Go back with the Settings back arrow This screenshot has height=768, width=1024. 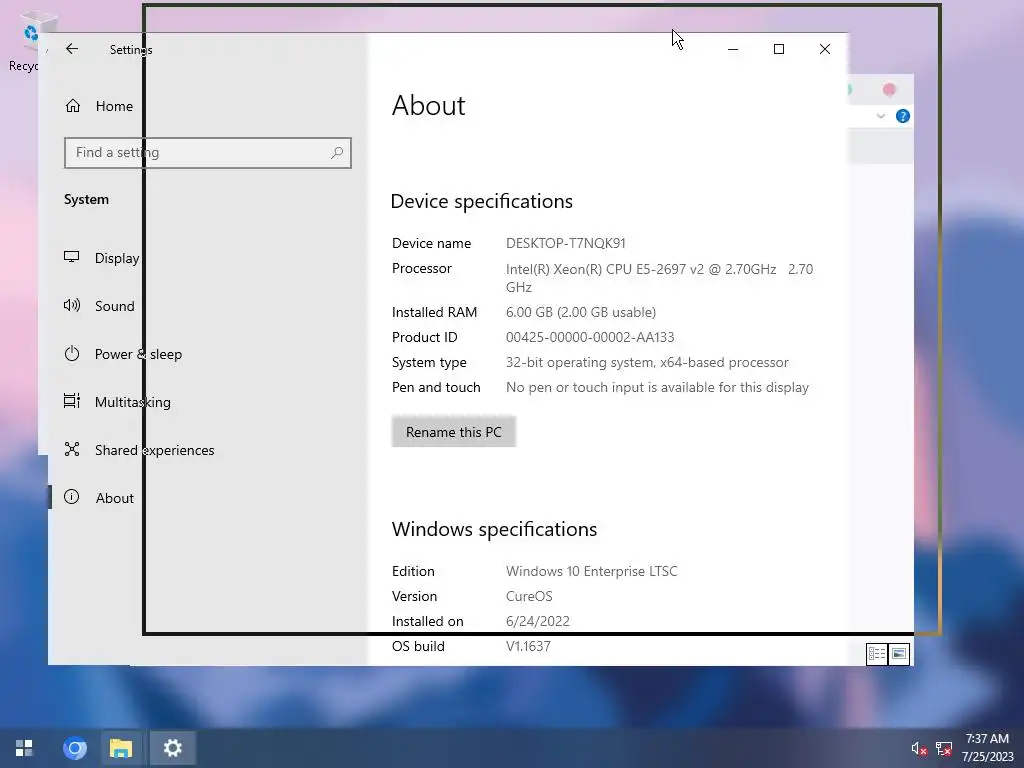coord(72,49)
